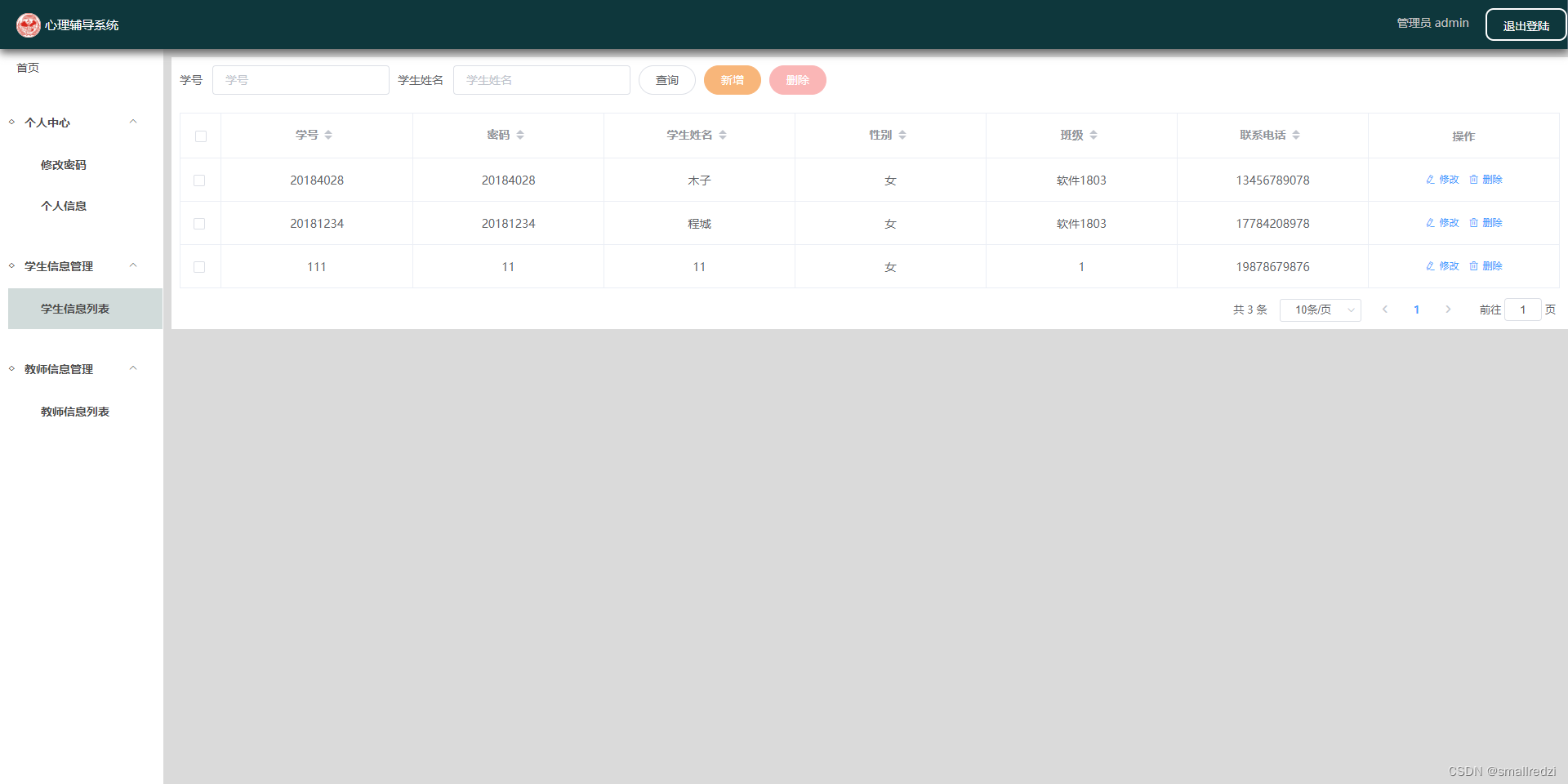
Task: Focus the 学生姓名 search input field
Action: pos(541,80)
